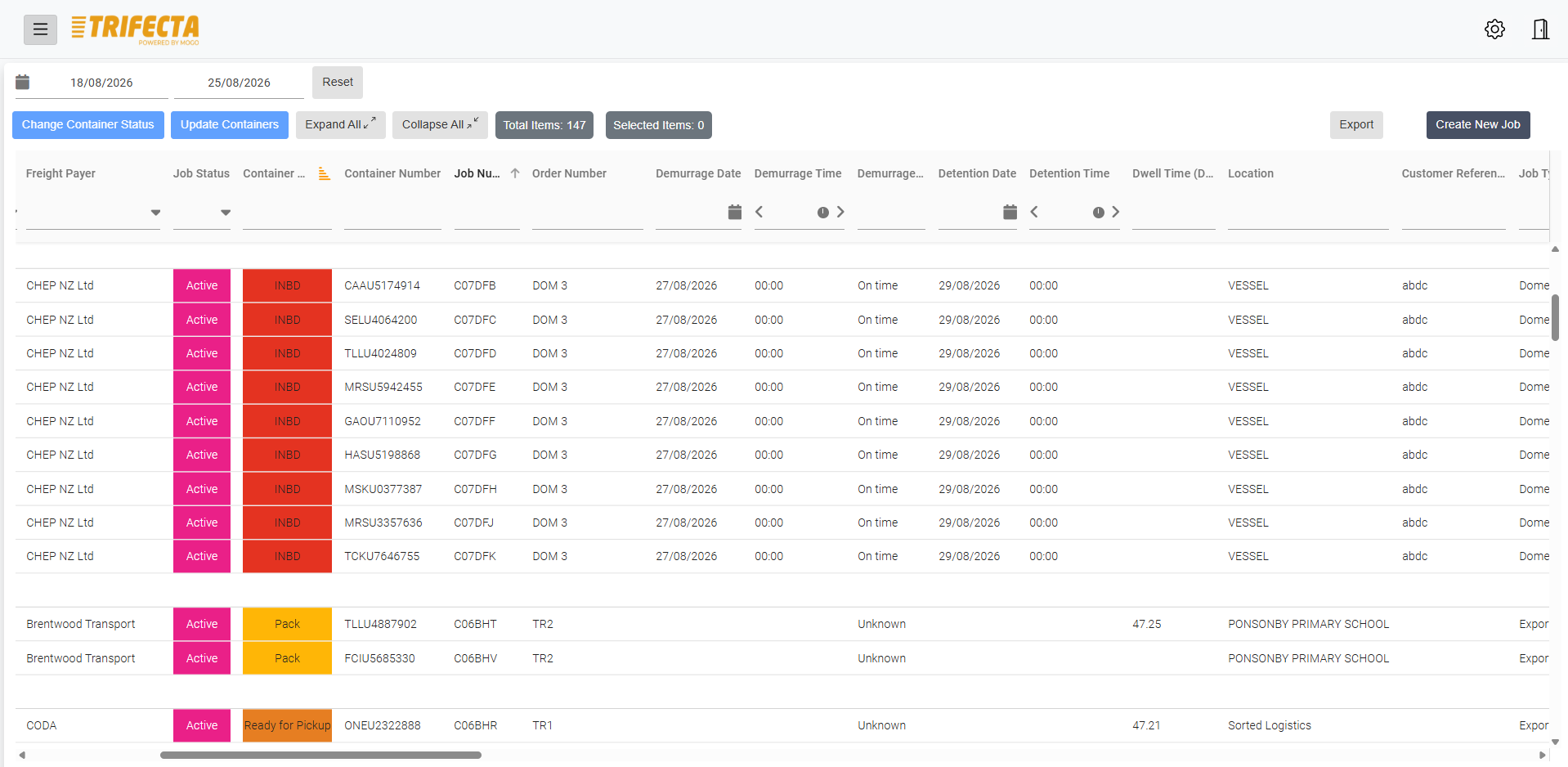Screen dimensions: 1568x767
Task: Sort by Container Number column header
Action: pos(392,173)
